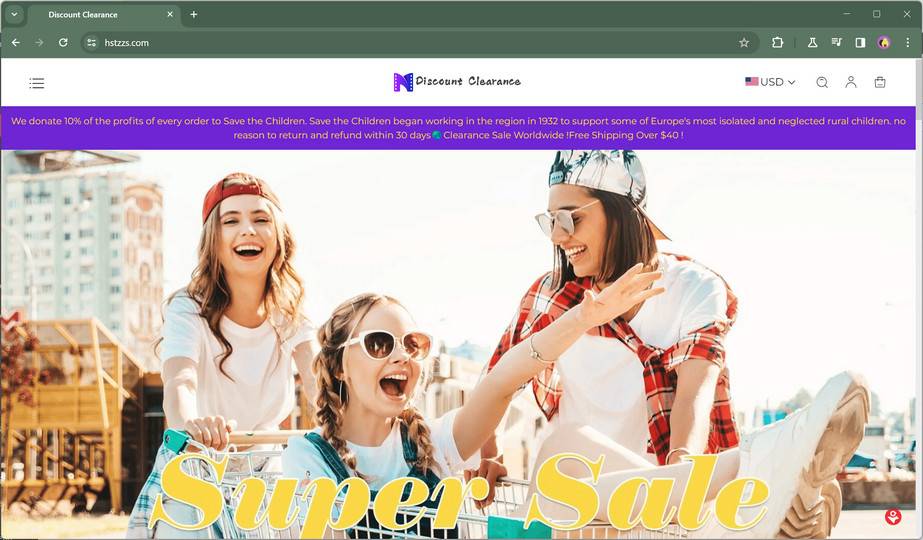Expand the tab search dropdown arrow
The width and height of the screenshot is (923, 540).
tap(14, 14)
